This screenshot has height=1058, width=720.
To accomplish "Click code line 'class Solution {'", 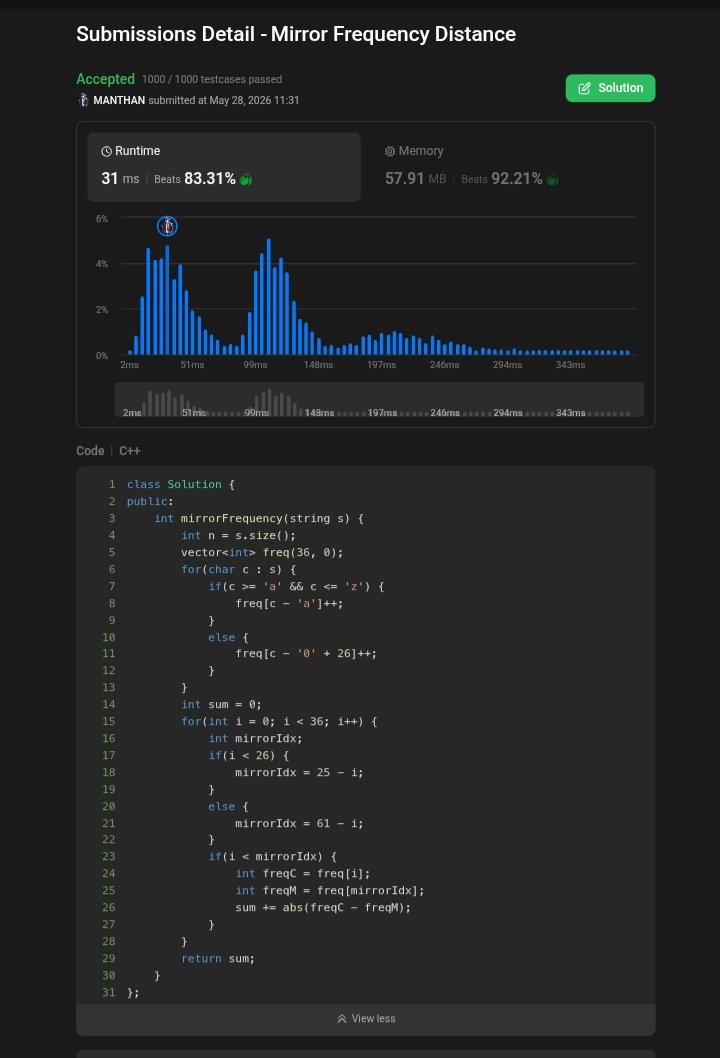I will (x=181, y=484).
